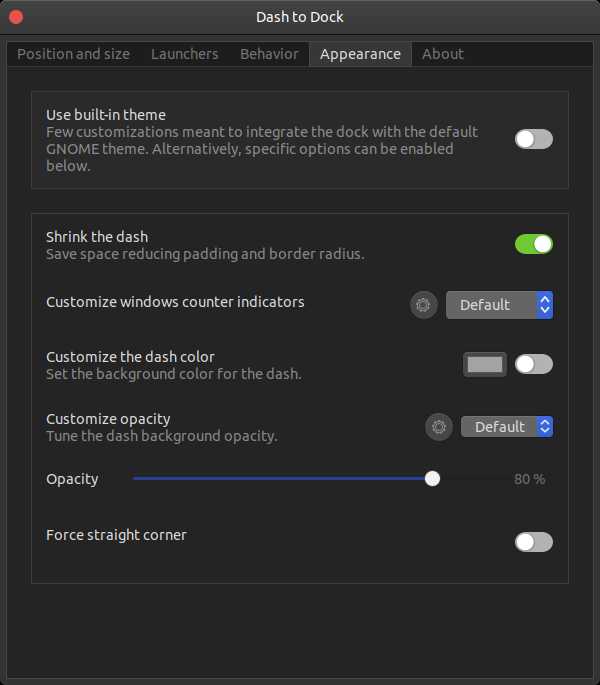The width and height of the screenshot is (600, 685).
Task: Toggle Use built-in theme switch
Action: pyautogui.click(x=533, y=139)
